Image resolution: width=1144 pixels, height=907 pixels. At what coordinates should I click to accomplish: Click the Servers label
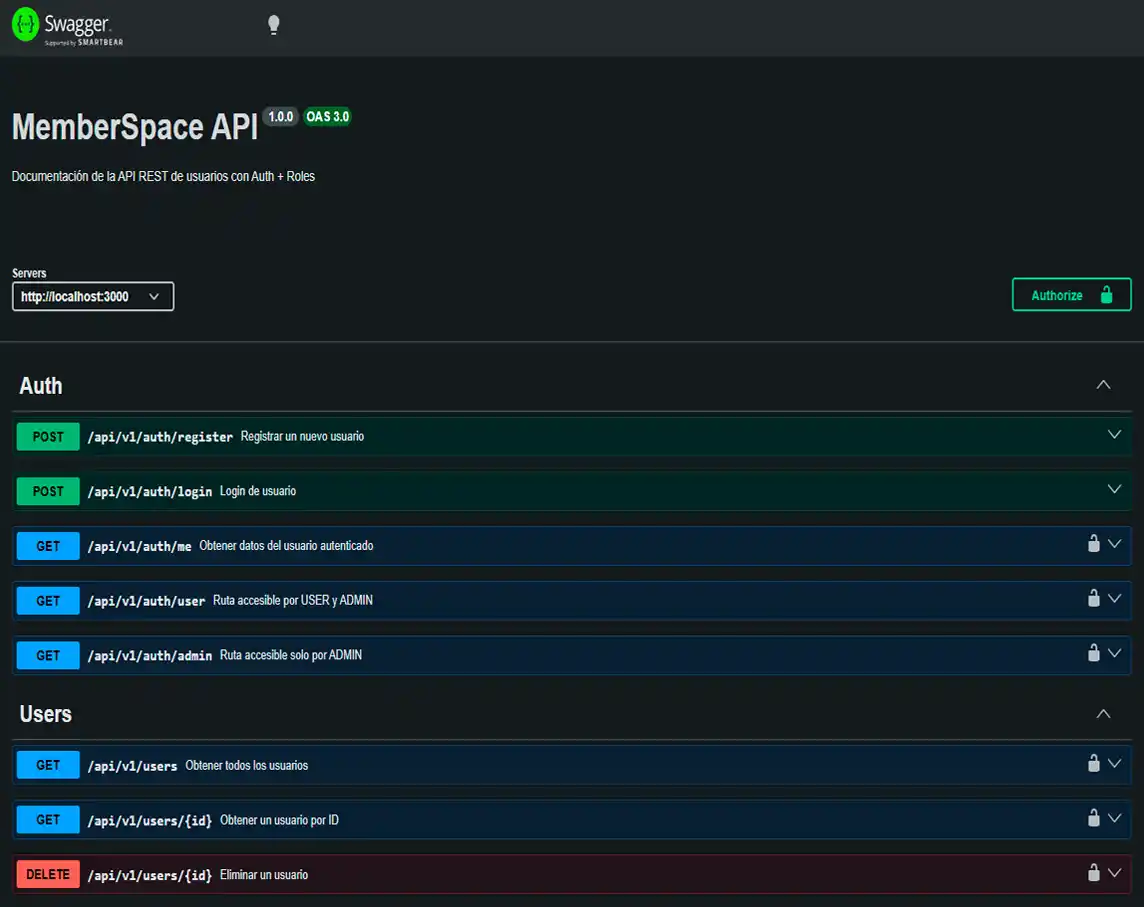[x=29, y=273]
